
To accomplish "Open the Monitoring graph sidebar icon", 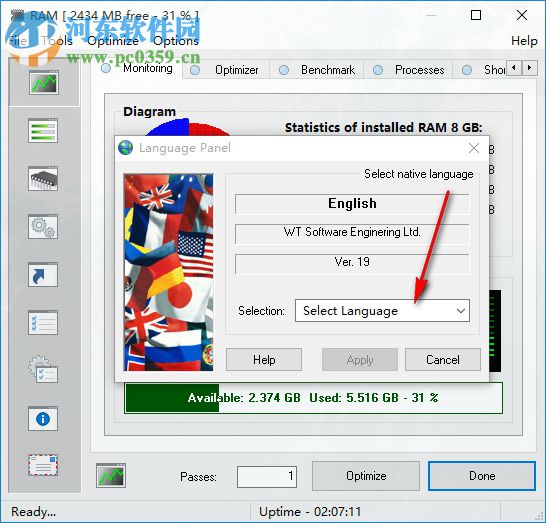I will pyautogui.click(x=44, y=83).
